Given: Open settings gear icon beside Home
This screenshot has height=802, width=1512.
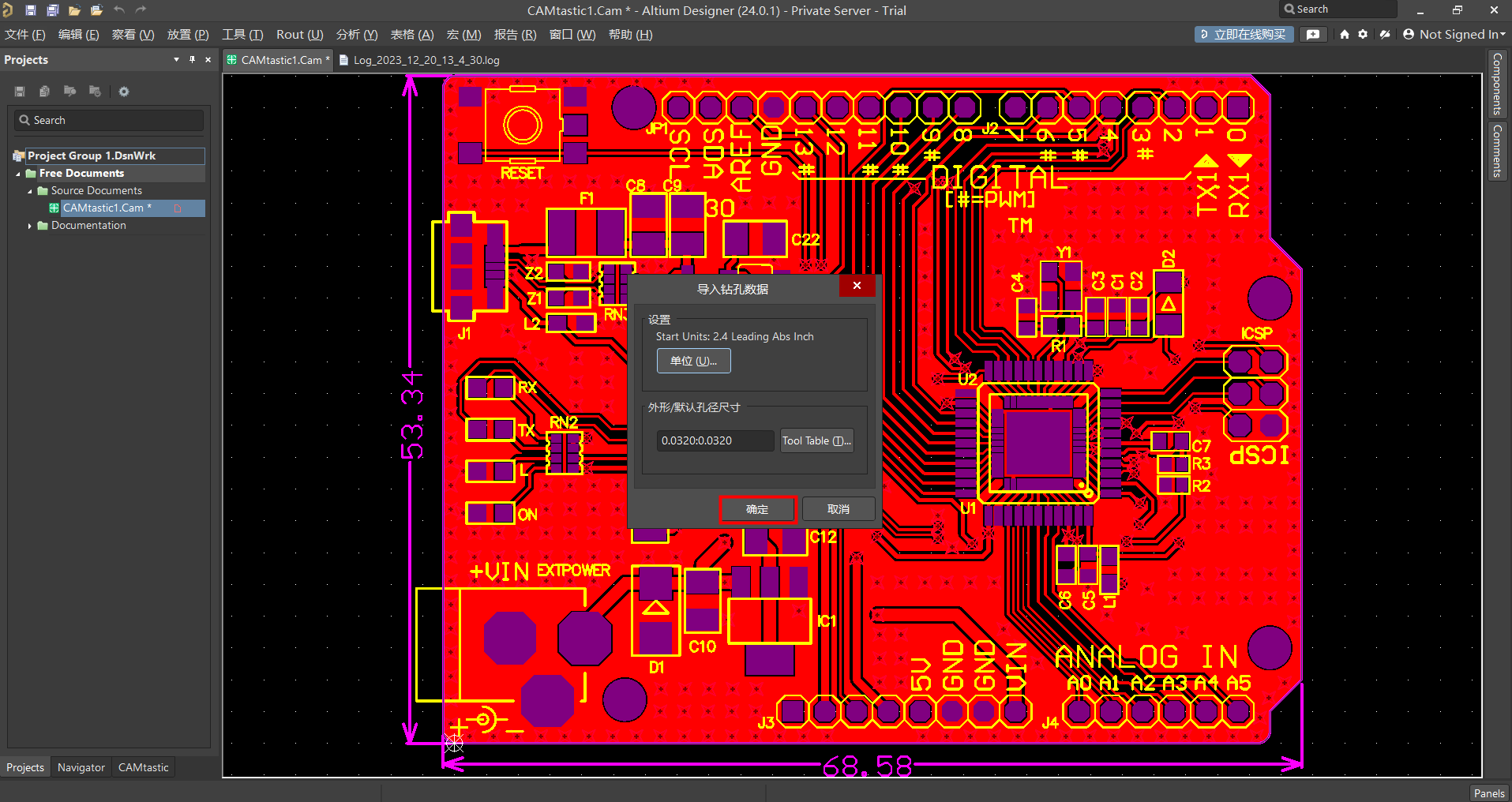Looking at the screenshot, I should (1363, 35).
